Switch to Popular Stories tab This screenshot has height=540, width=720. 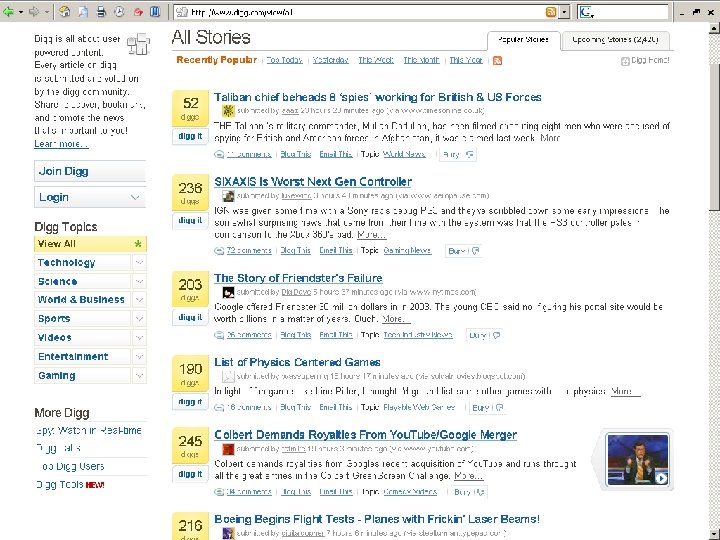pyautogui.click(x=523, y=40)
